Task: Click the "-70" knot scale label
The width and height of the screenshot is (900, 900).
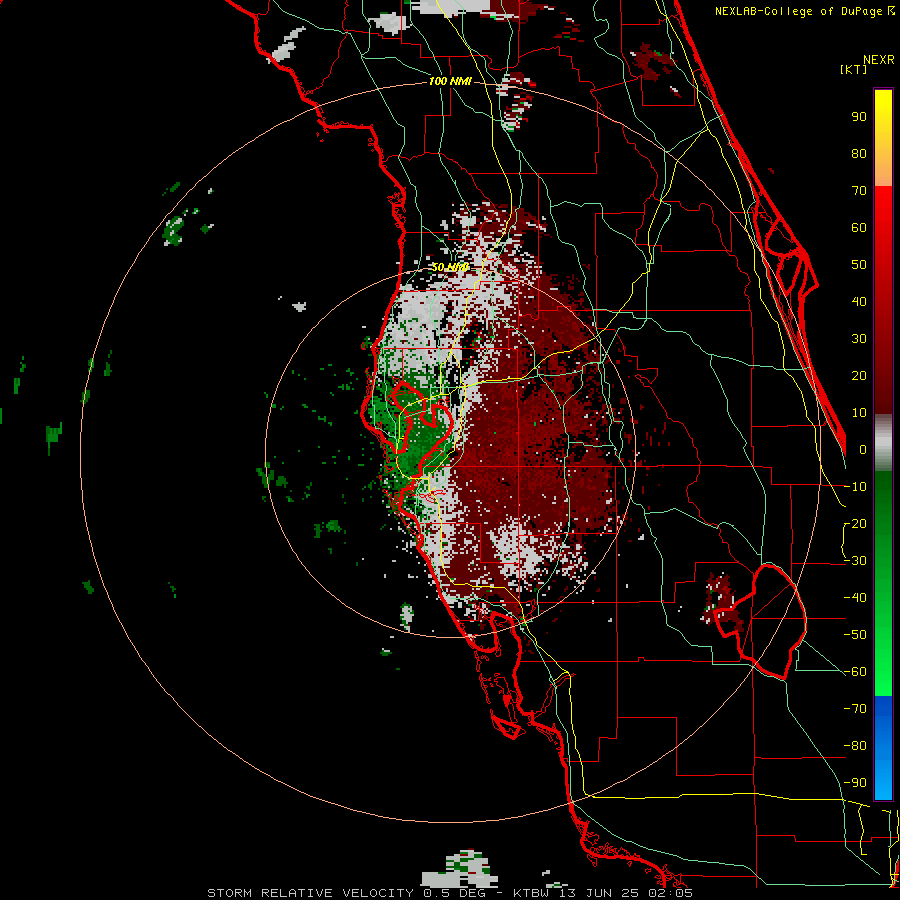Action: 855,709
